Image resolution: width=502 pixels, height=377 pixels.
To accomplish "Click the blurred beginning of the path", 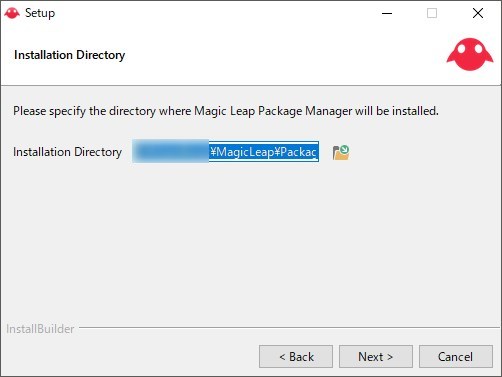I will [171, 152].
